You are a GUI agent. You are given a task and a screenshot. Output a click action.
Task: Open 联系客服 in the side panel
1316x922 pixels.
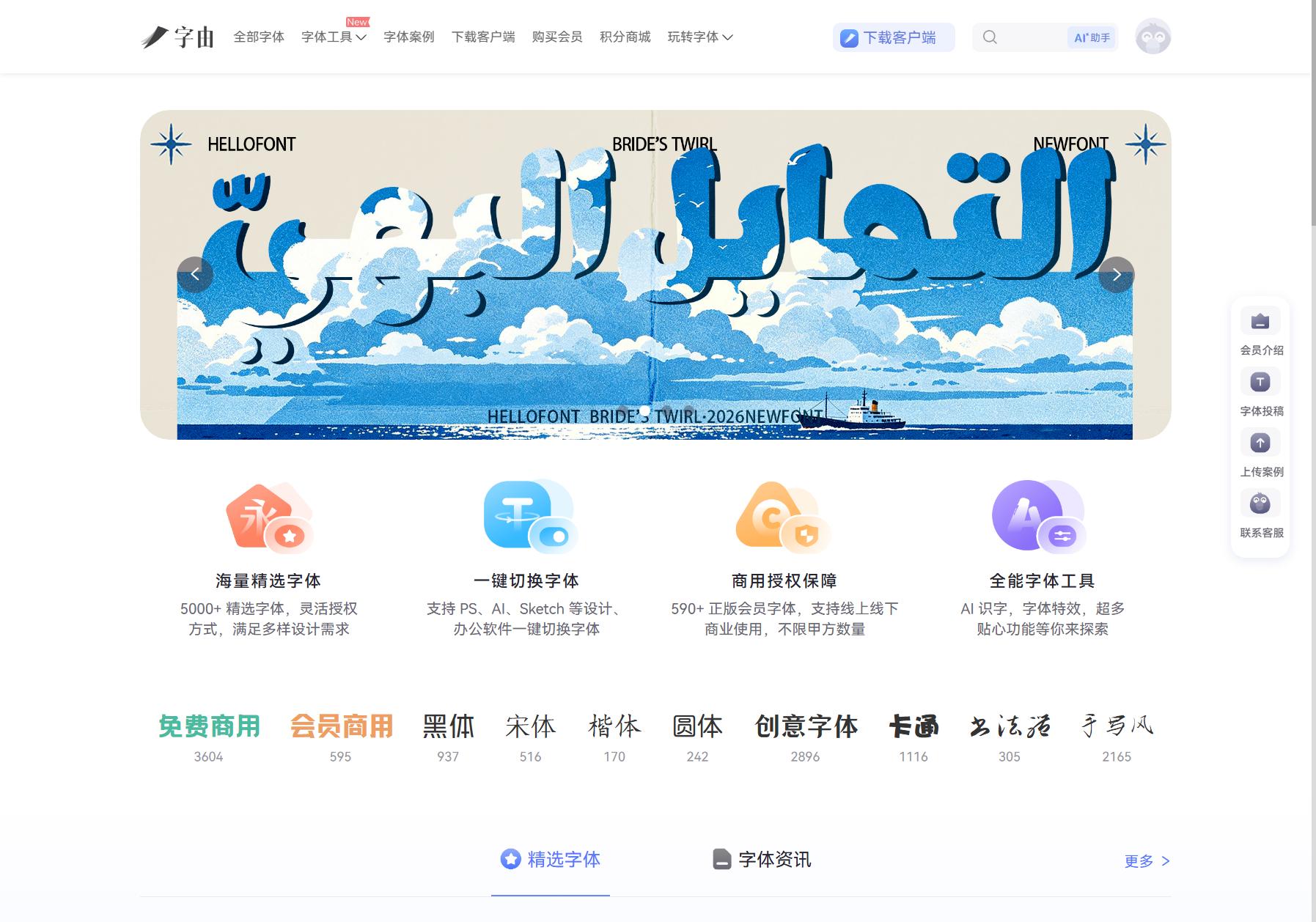pyautogui.click(x=1261, y=515)
